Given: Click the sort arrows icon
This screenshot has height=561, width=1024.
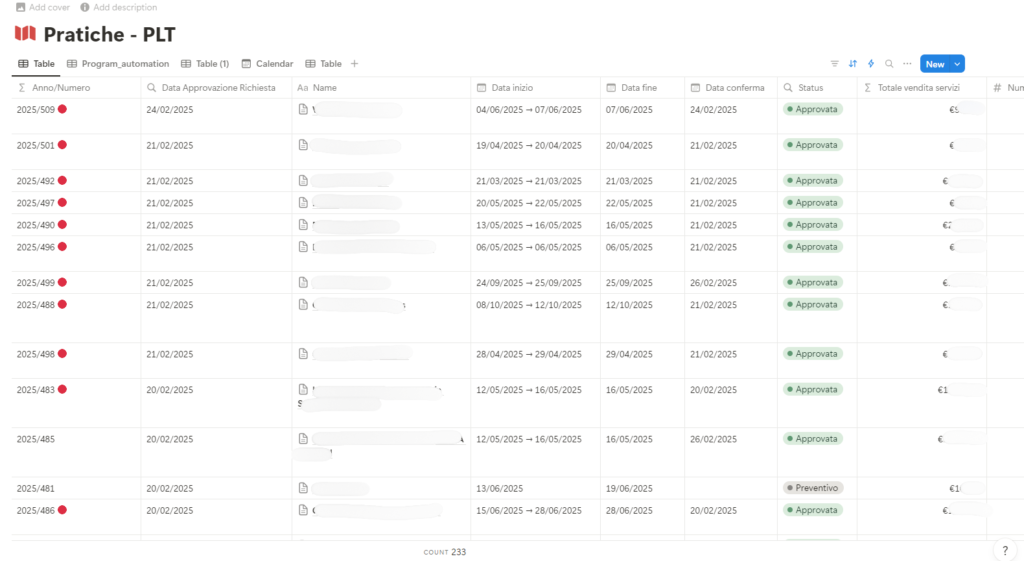Looking at the screenshot, I should tap(853, 64).
